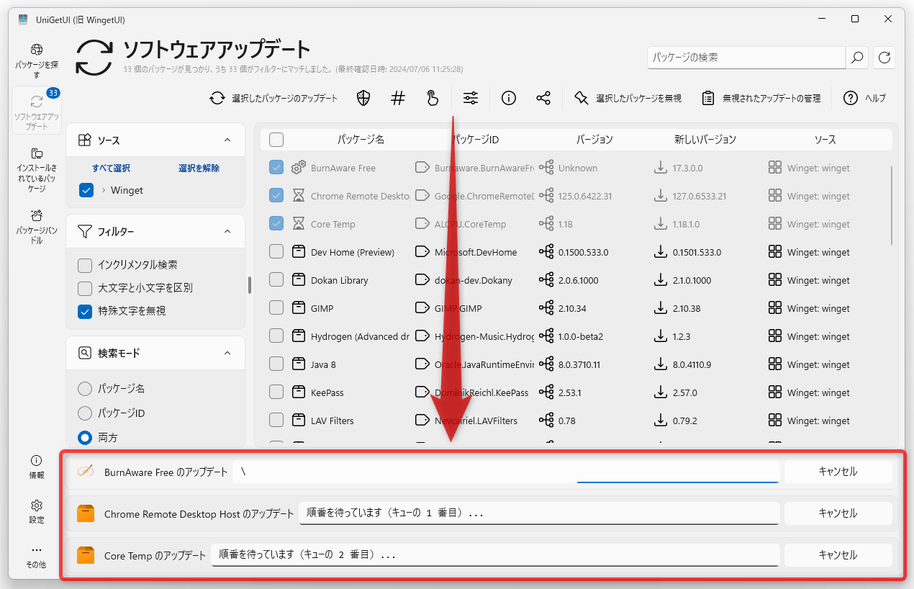Open the パッケージを探す sidebar page
This screenshot has width=914, height=589.
point(36,60)
